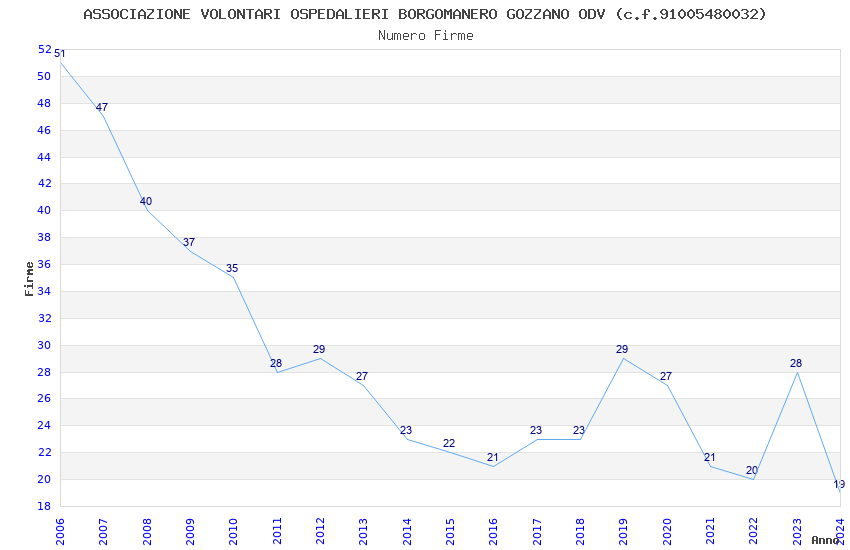Select the 29 peak at 2012

319,350
